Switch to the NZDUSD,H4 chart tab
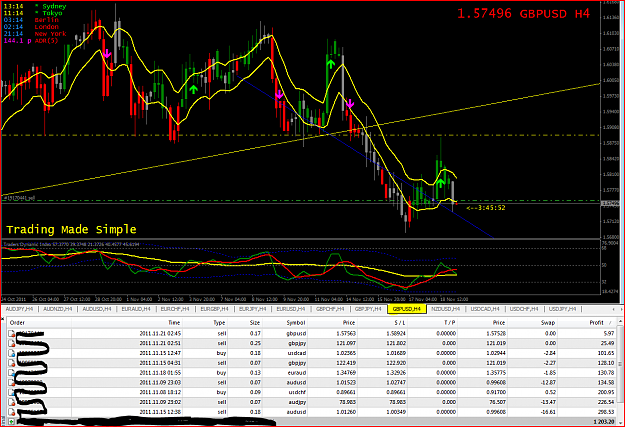This screenshot has width=625, height=427. (x=446, y=309)
